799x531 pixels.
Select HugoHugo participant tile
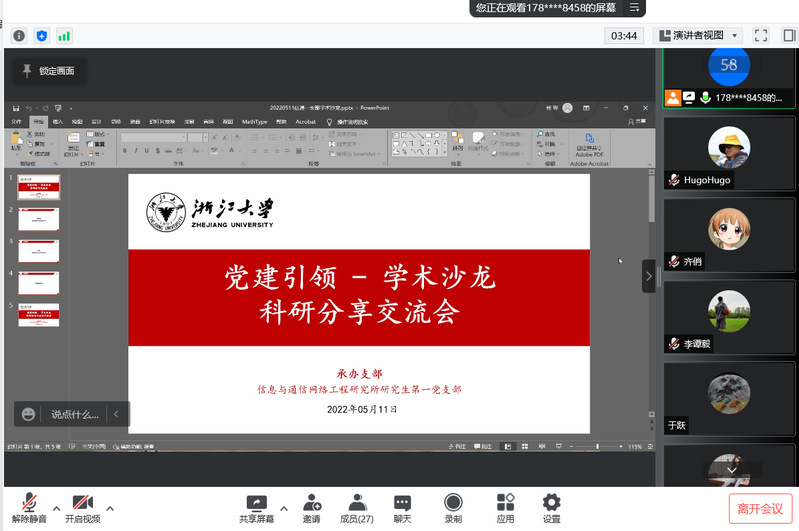729,154
